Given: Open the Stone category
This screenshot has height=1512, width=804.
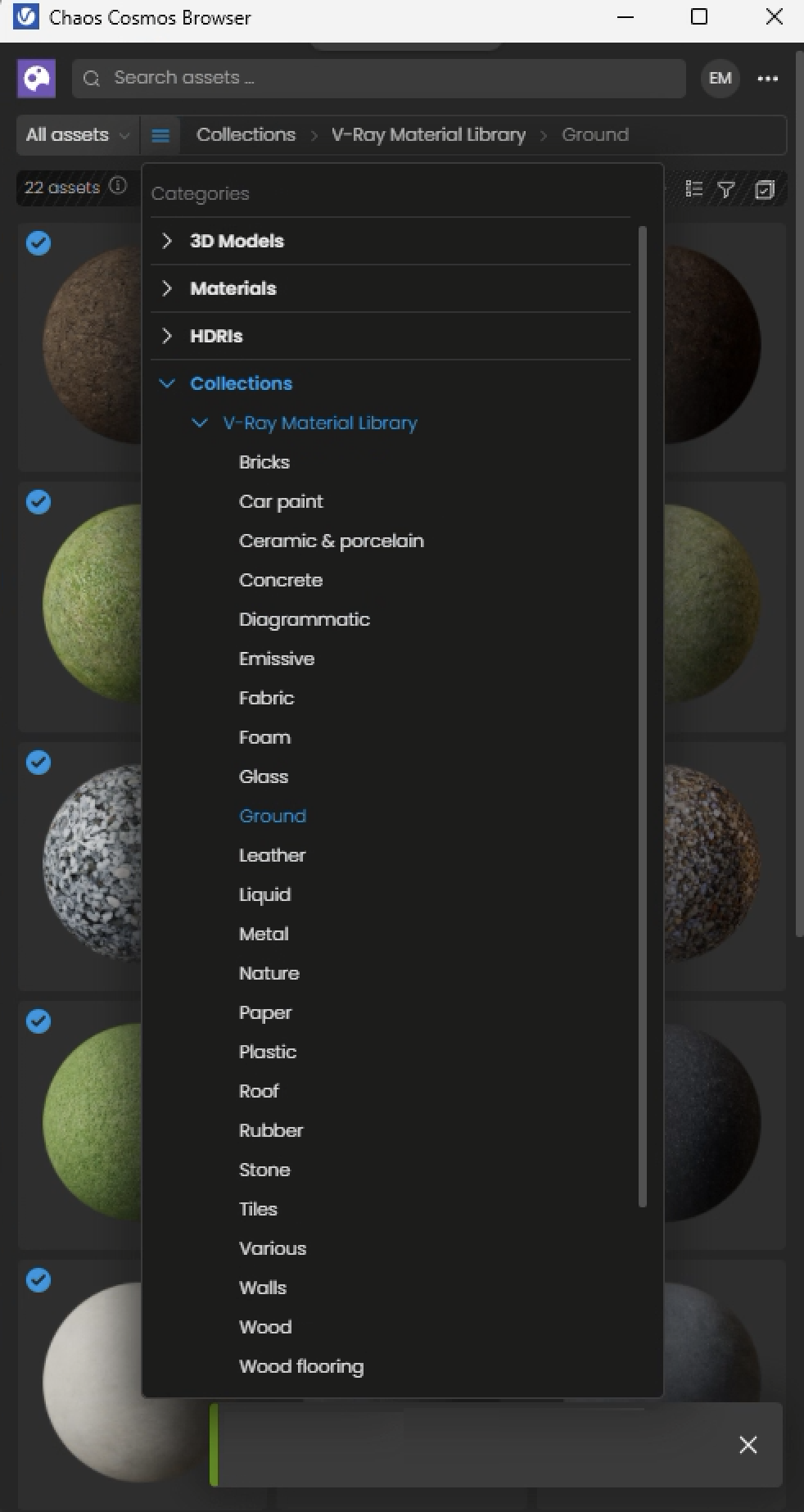Looking at the screenshot, I should point(264,1170).
